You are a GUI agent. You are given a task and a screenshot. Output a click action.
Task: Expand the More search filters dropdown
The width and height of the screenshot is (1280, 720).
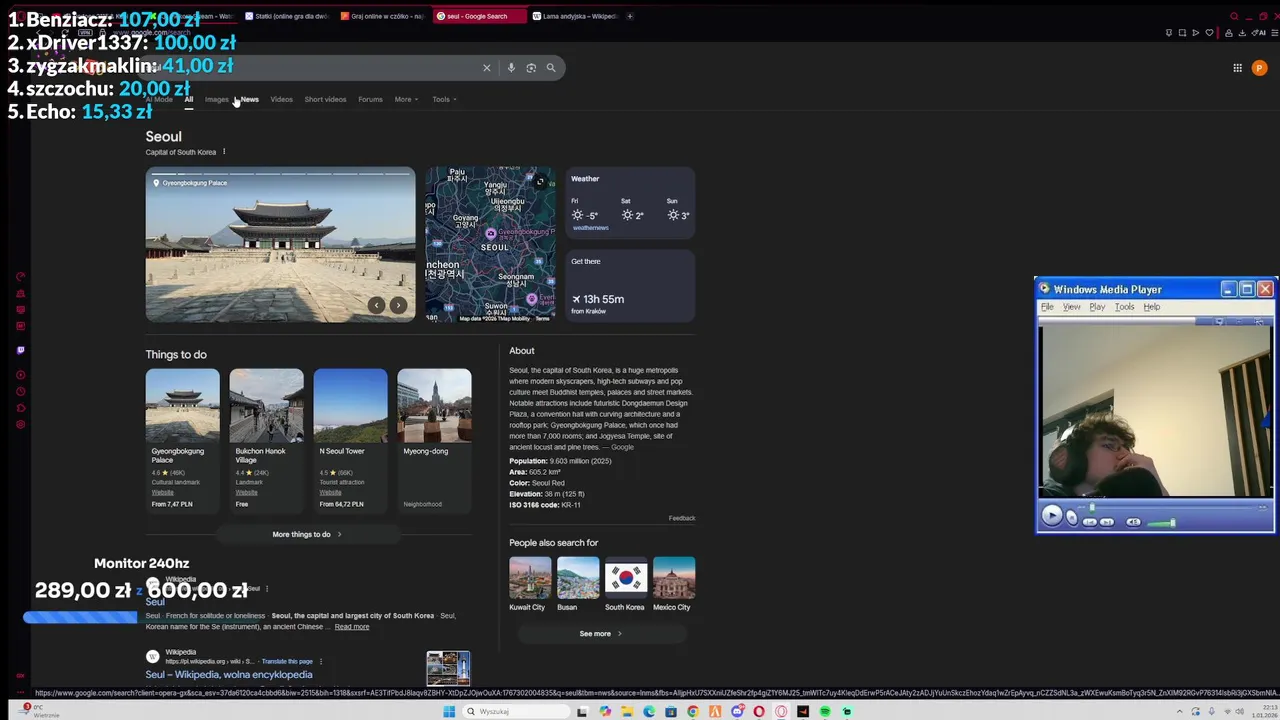406,99
